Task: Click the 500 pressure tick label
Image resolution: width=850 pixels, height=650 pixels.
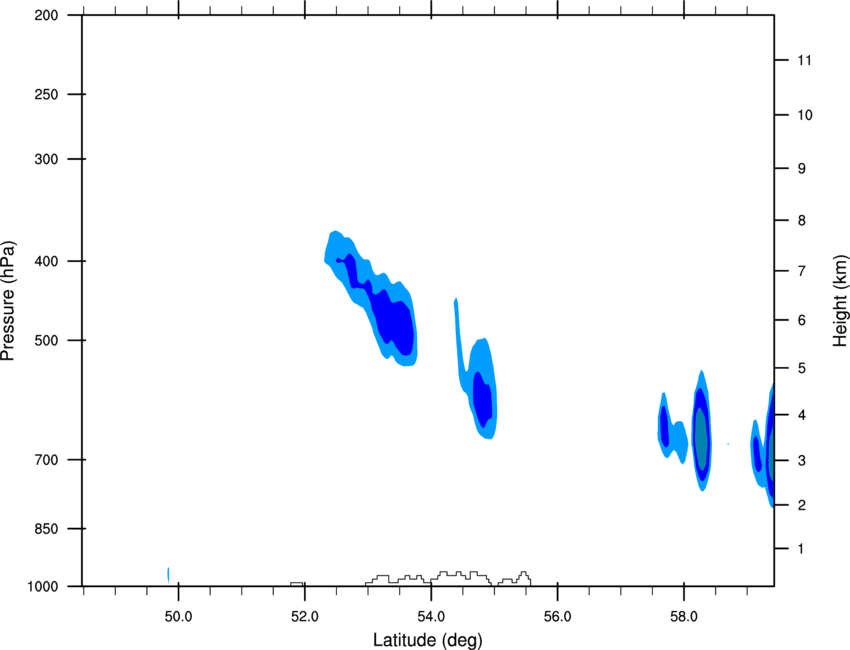Action: [x=46, y=340]
